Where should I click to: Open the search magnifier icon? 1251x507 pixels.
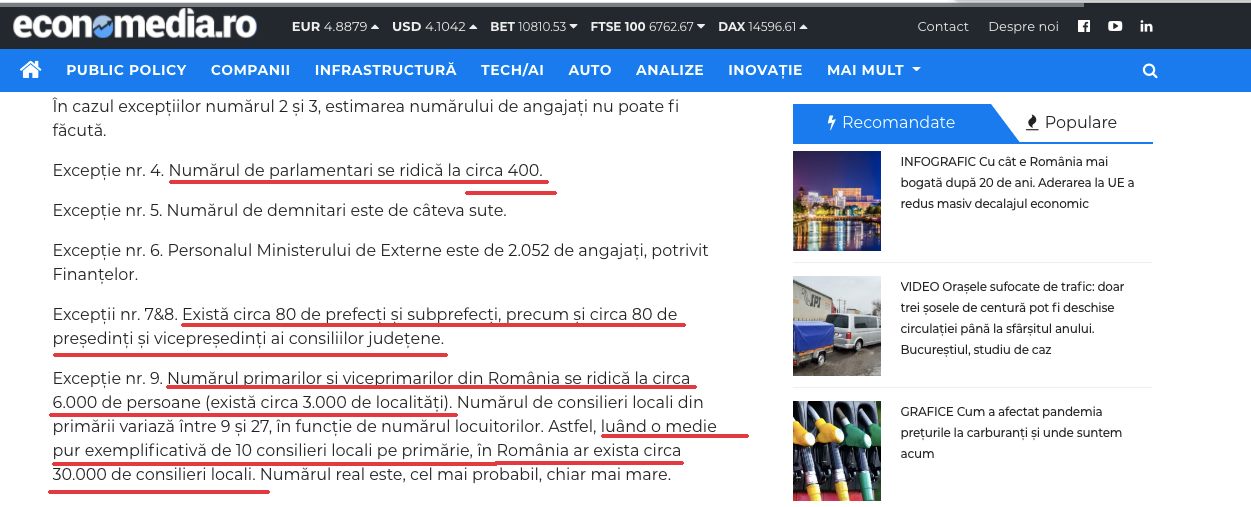click(1150, 71)
